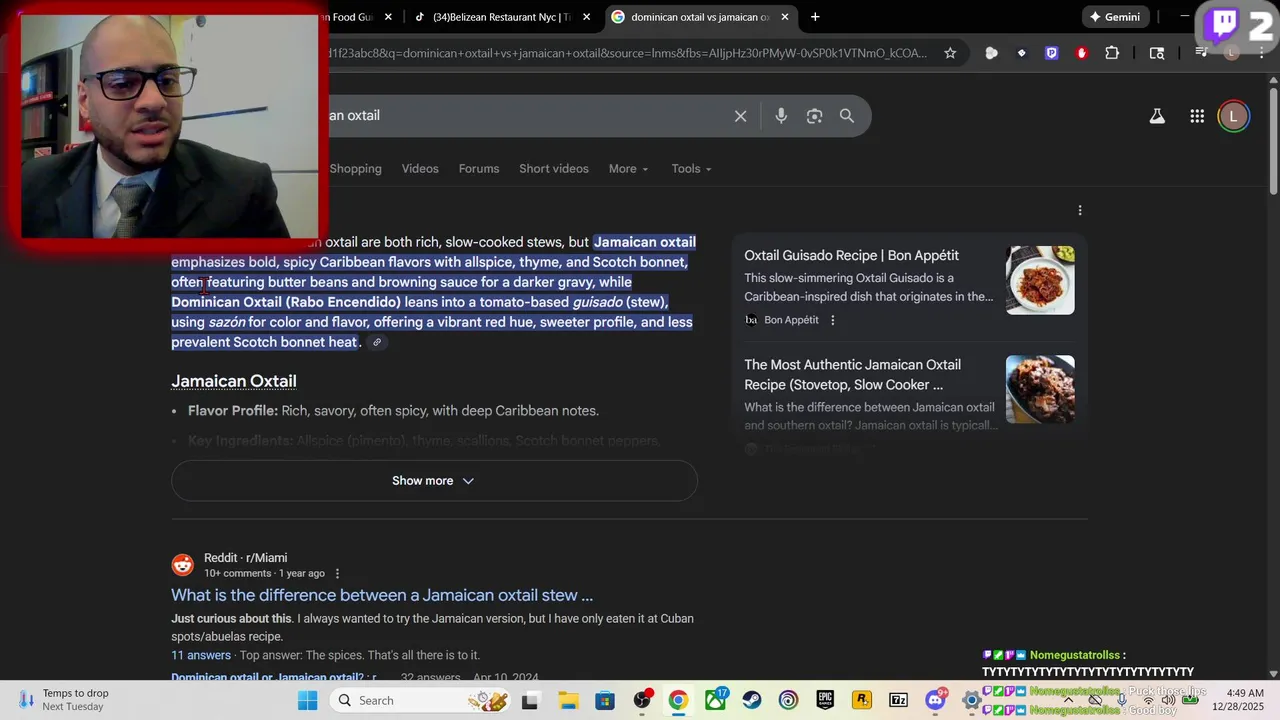The image size is (1280, 720).
Task: Open 7-Zip from the taskbar
Action: 898,700
